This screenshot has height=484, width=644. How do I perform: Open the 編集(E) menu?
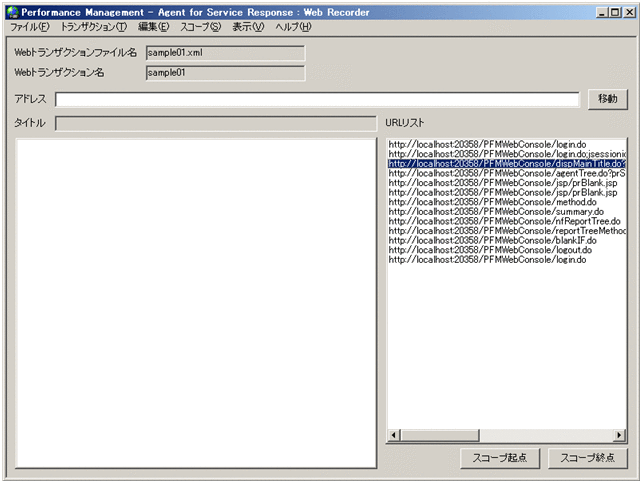(153, 27)
